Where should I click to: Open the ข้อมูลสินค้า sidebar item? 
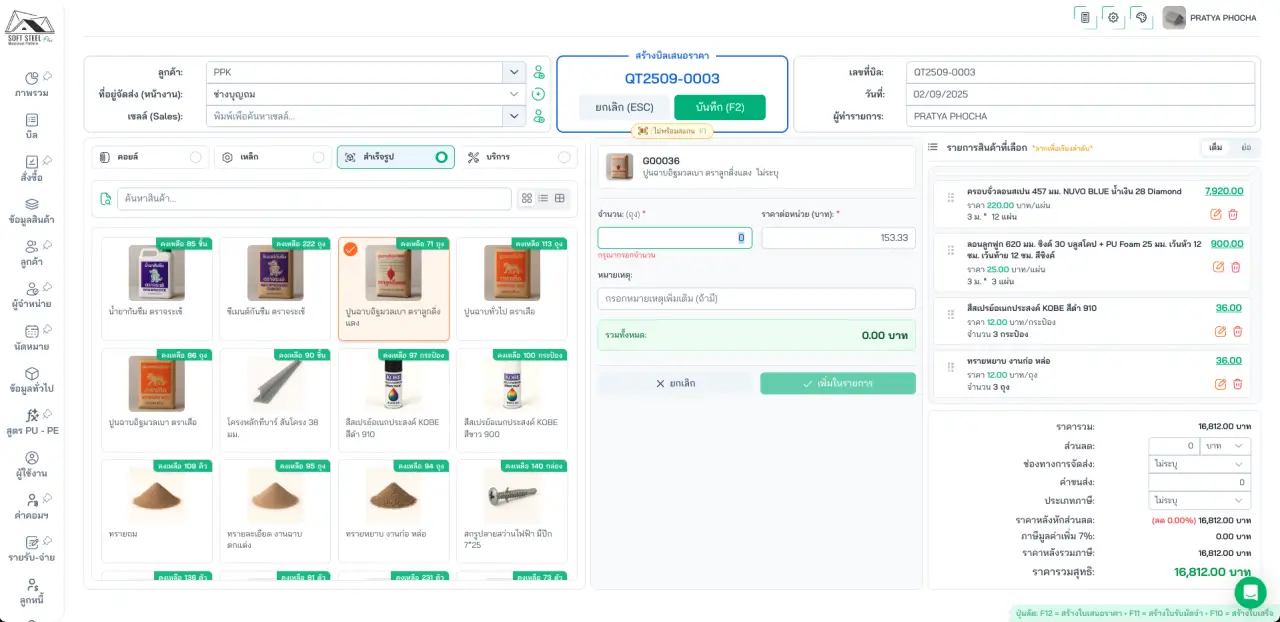[32, 210]
